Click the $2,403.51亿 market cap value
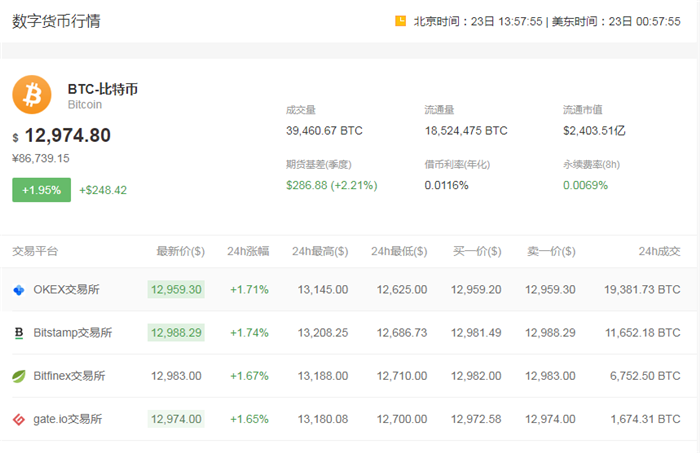The image size is (700, 453). (x=594, y=131)
